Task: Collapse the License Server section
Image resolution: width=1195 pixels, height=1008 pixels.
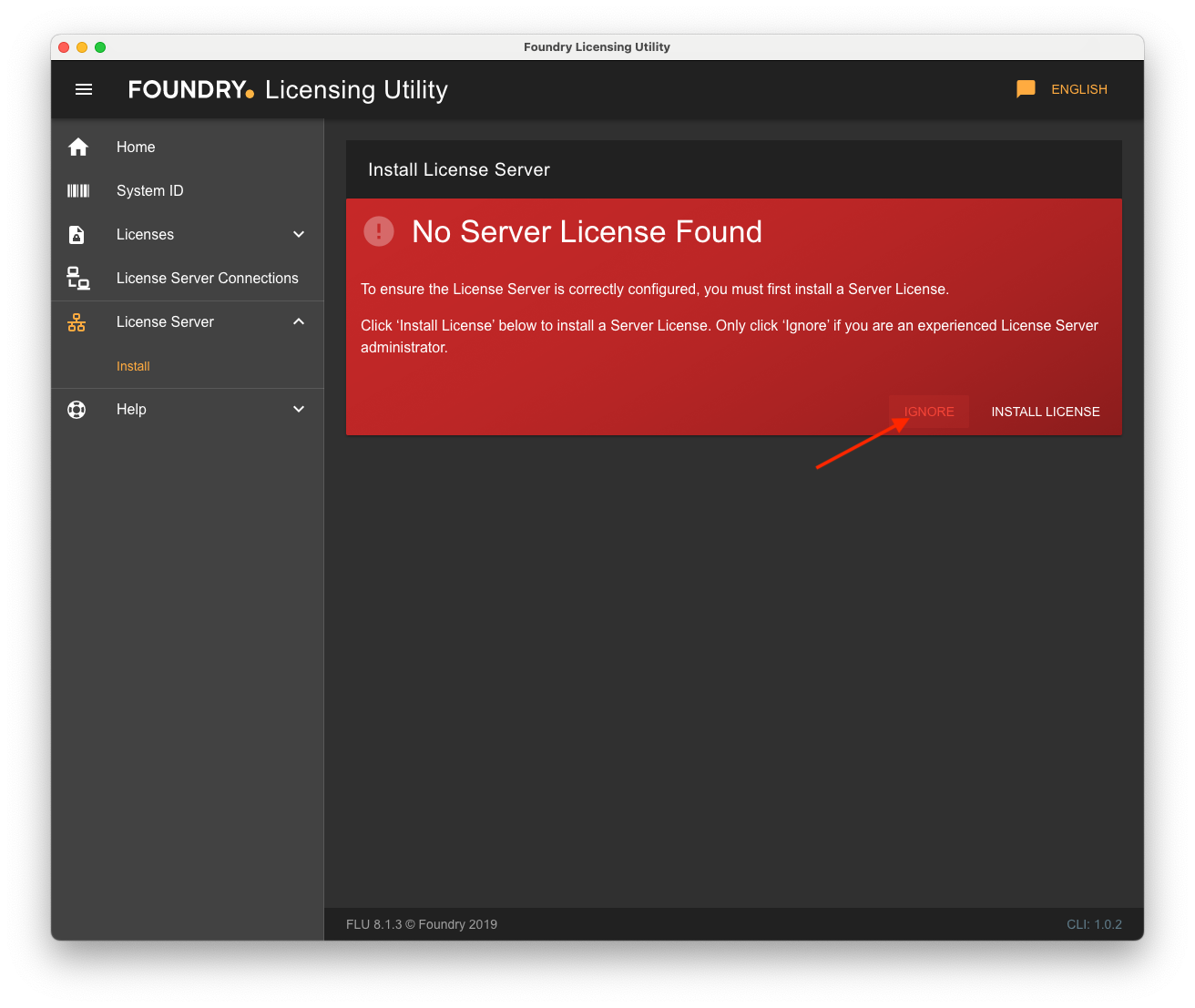Action: pyautogui.click(x=299, y=321)
